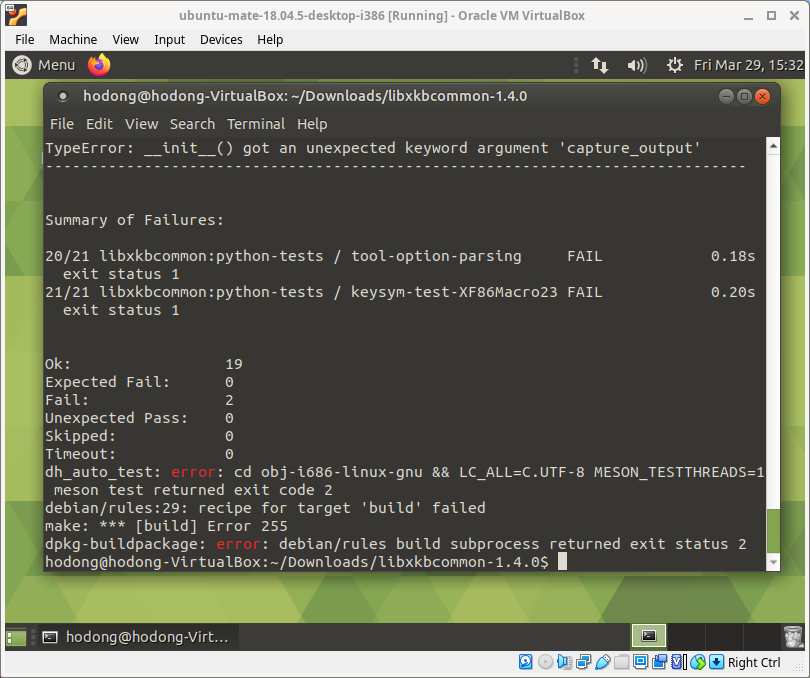Viewport: 810px width, 678px height.
Task: Click the VirtualBox hard disk activity icon
Action: [525, 662]
